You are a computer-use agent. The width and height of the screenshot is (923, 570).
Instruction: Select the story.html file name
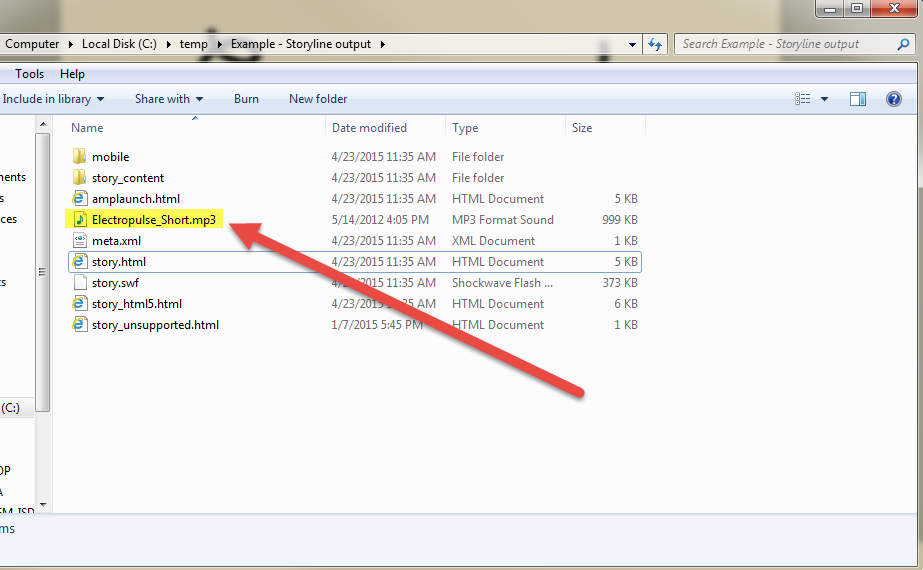[119, 262]
